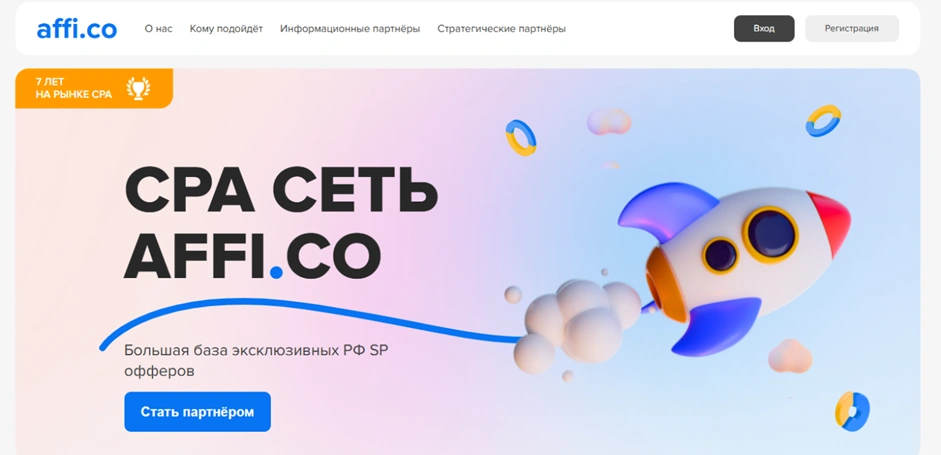
Task: Open the Кому подойдёт section link
Action: (x=226, y=29)
